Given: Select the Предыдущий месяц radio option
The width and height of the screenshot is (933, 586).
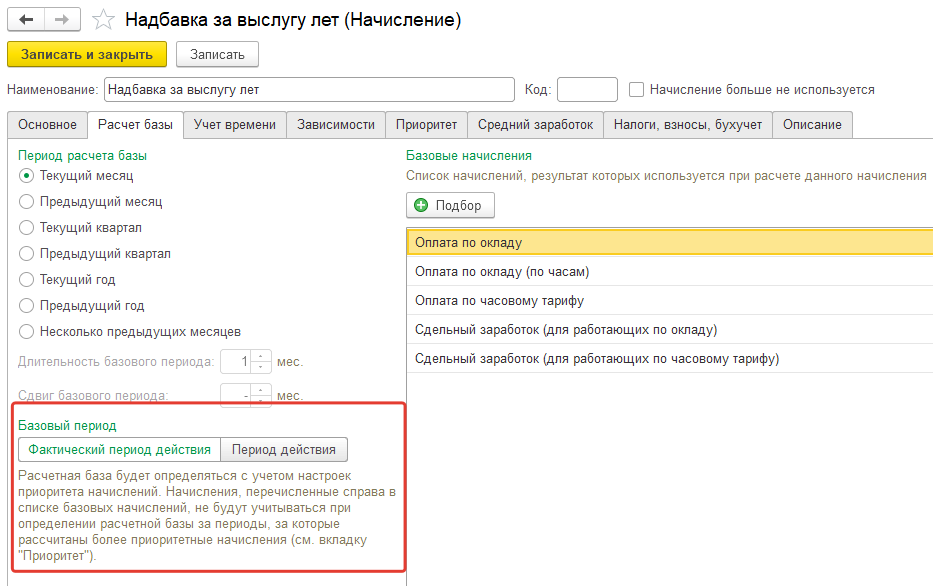Looking at the screenshot, I should point(27,201).
